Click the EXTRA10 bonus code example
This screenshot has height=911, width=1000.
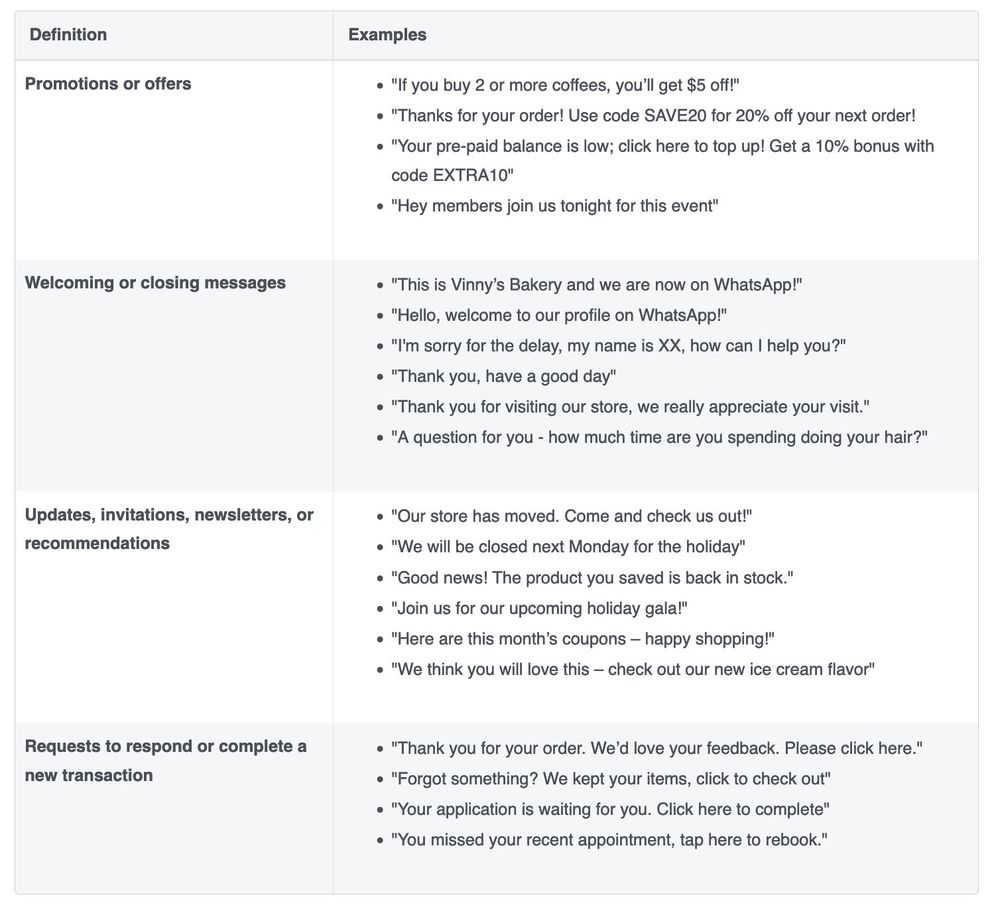click(663, 160)
